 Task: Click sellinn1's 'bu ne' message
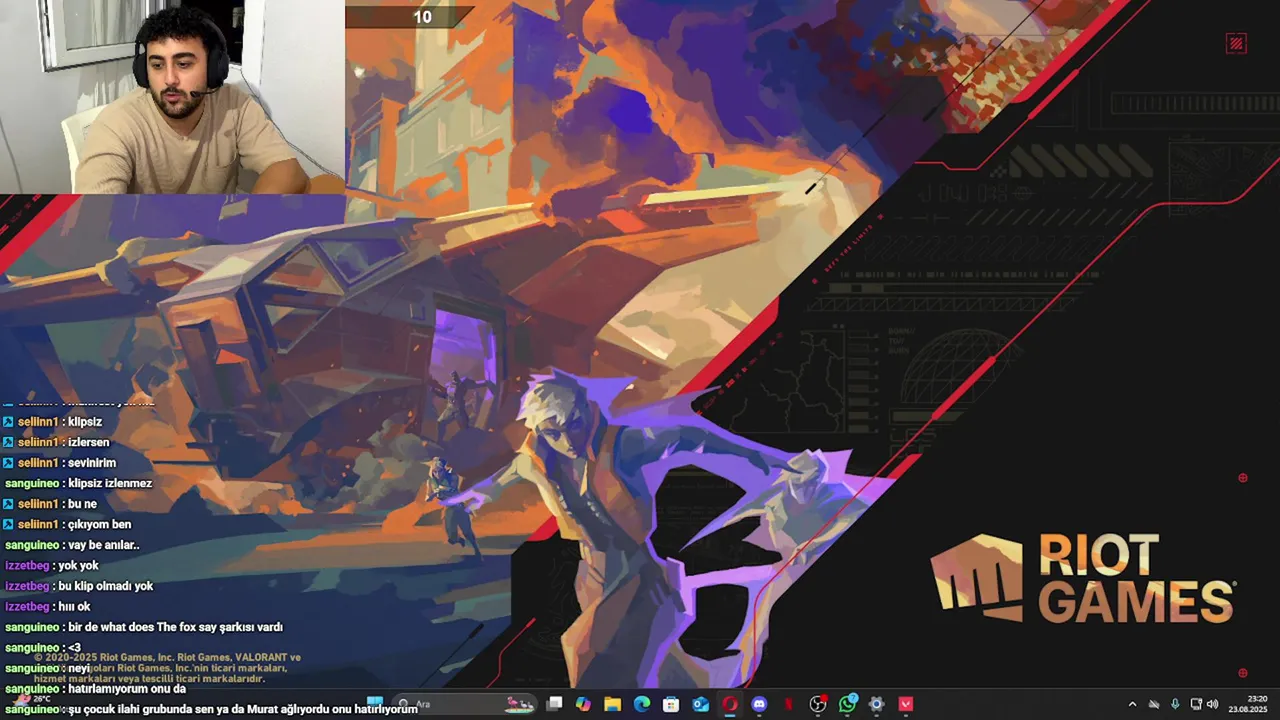coord(82,504)
